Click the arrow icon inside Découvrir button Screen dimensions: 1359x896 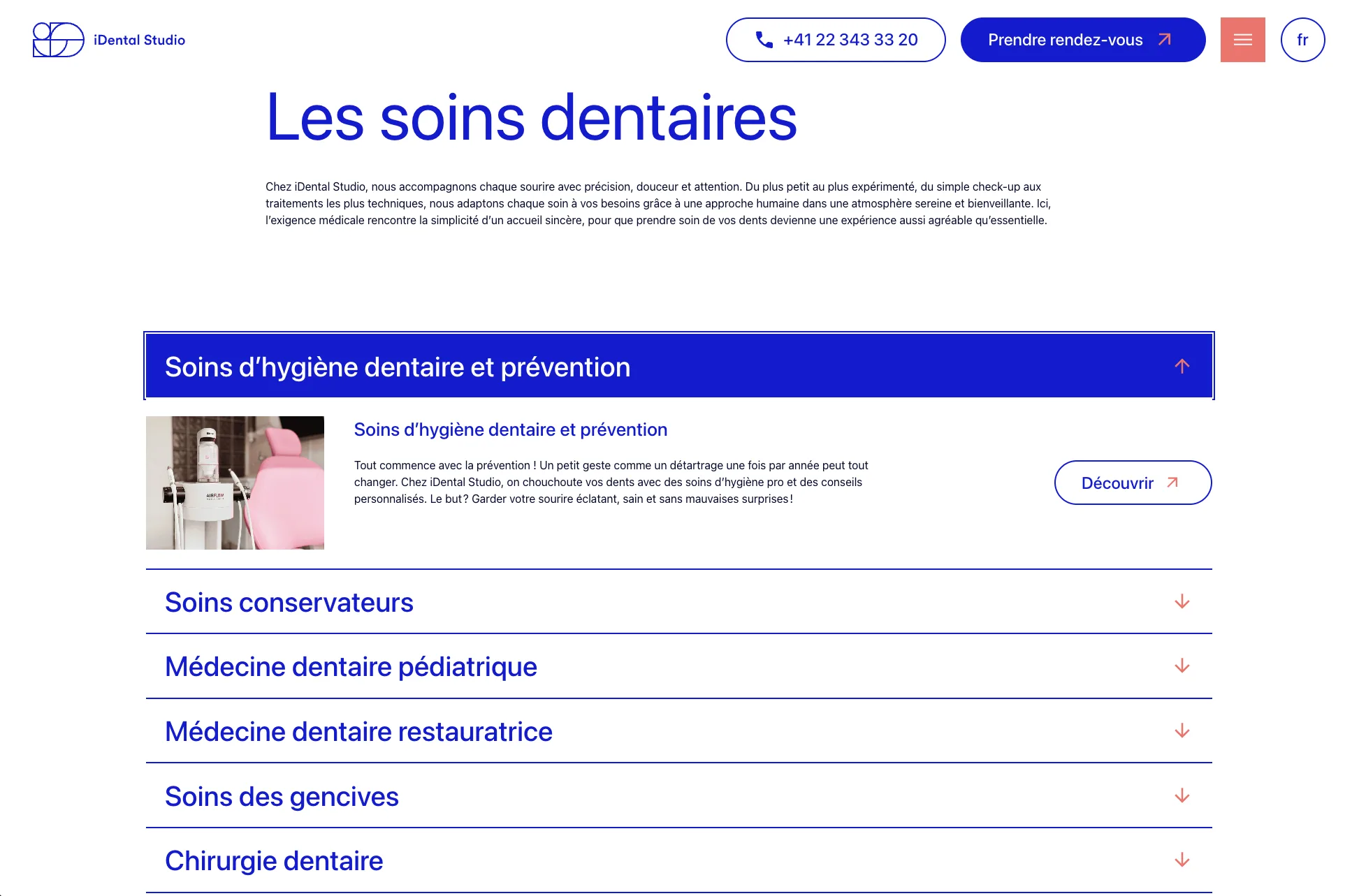pos(1172,482)
